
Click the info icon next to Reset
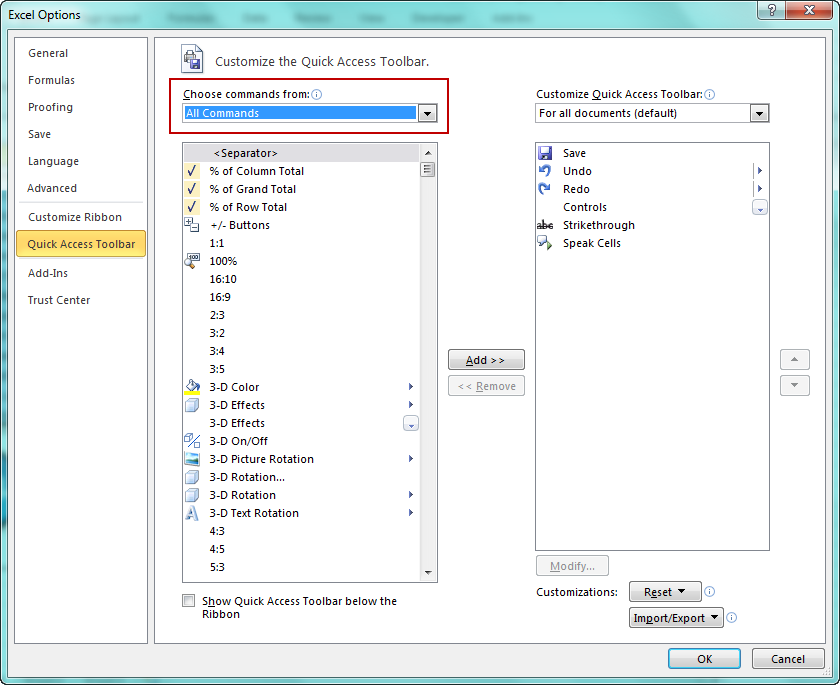[709, 591]
